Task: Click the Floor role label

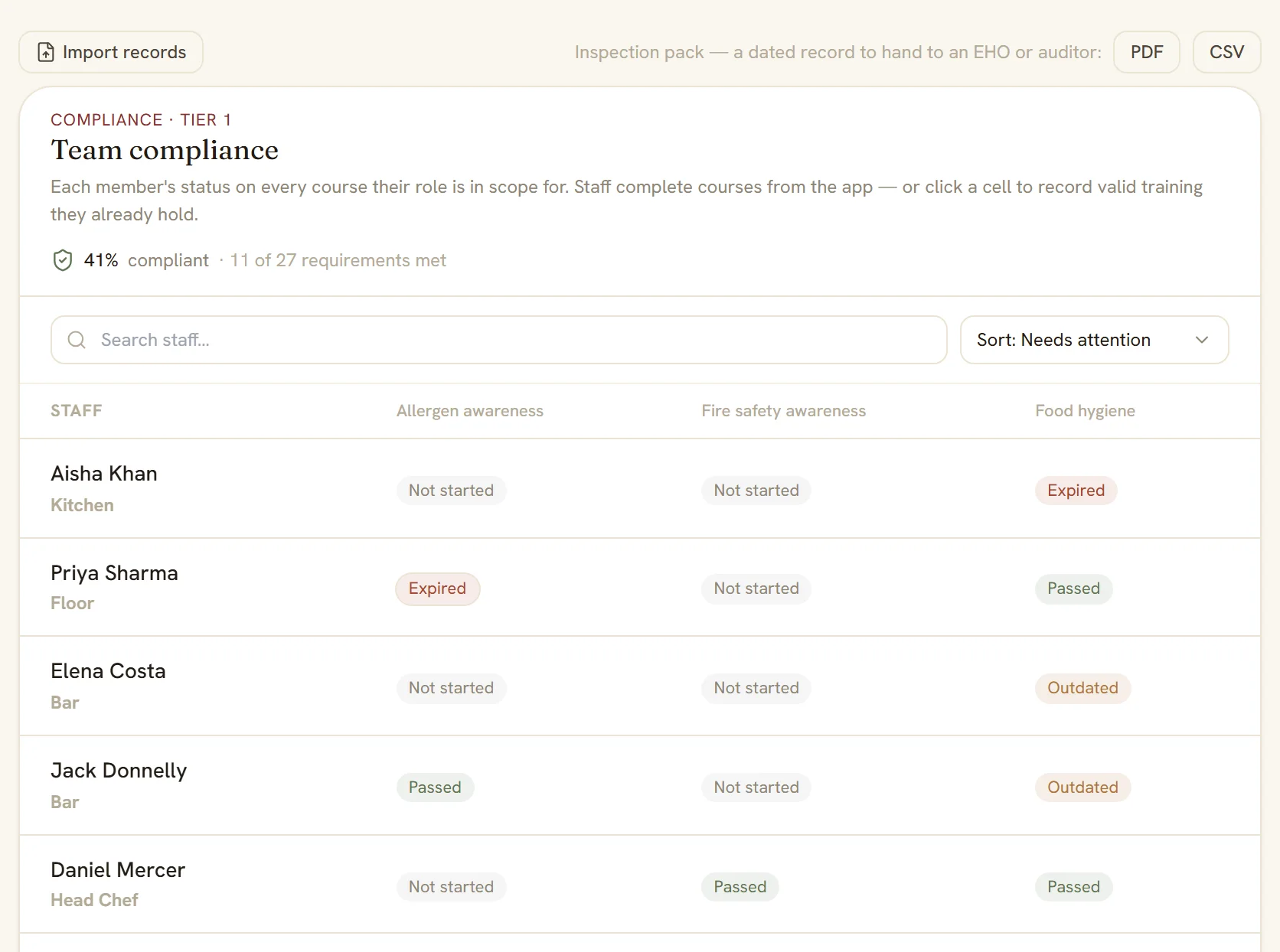Action: 72,603
